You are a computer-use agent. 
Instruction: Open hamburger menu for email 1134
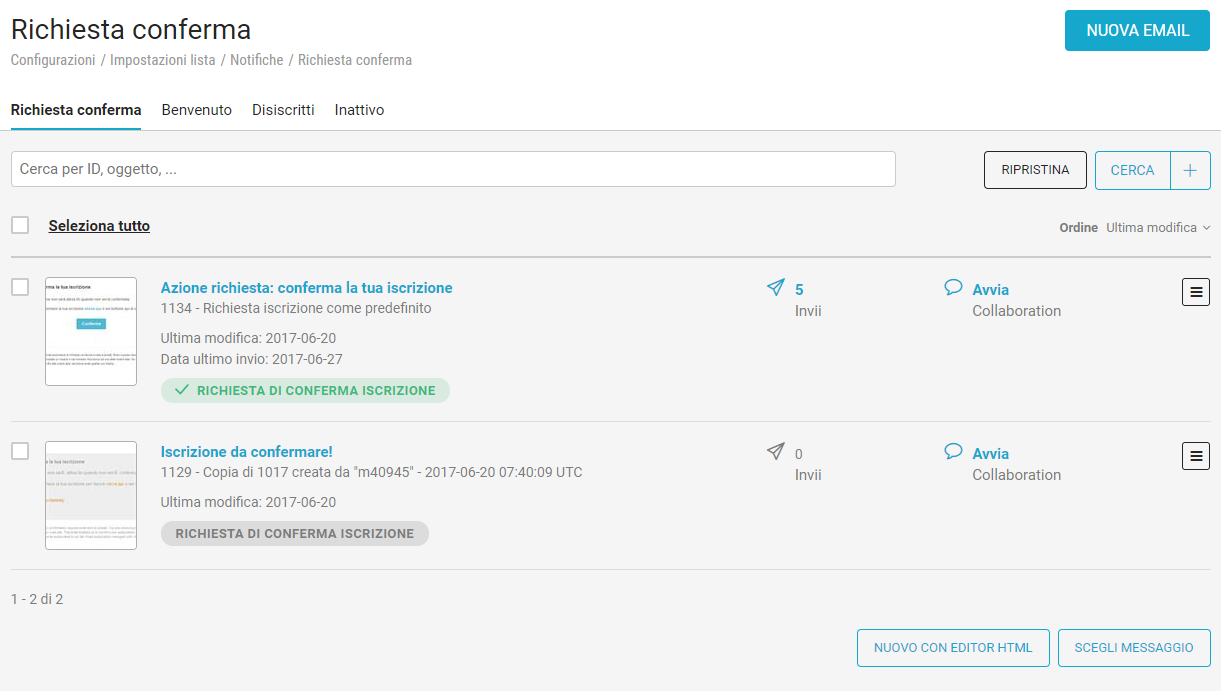point(1195,292)
